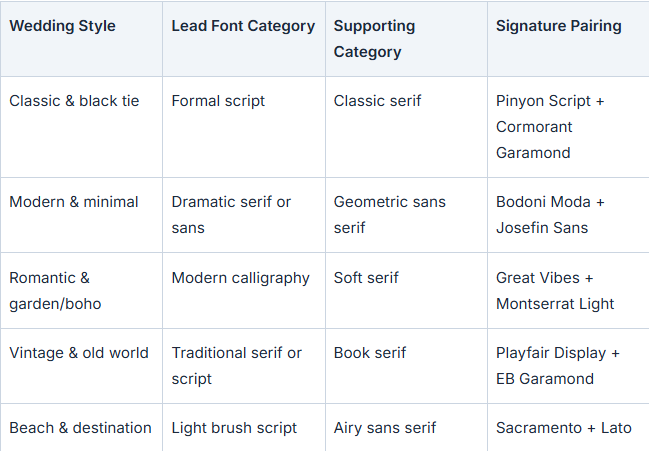Click the Sacramento + Lato cell
Screen dimensions: 649x451
[568, 427]
